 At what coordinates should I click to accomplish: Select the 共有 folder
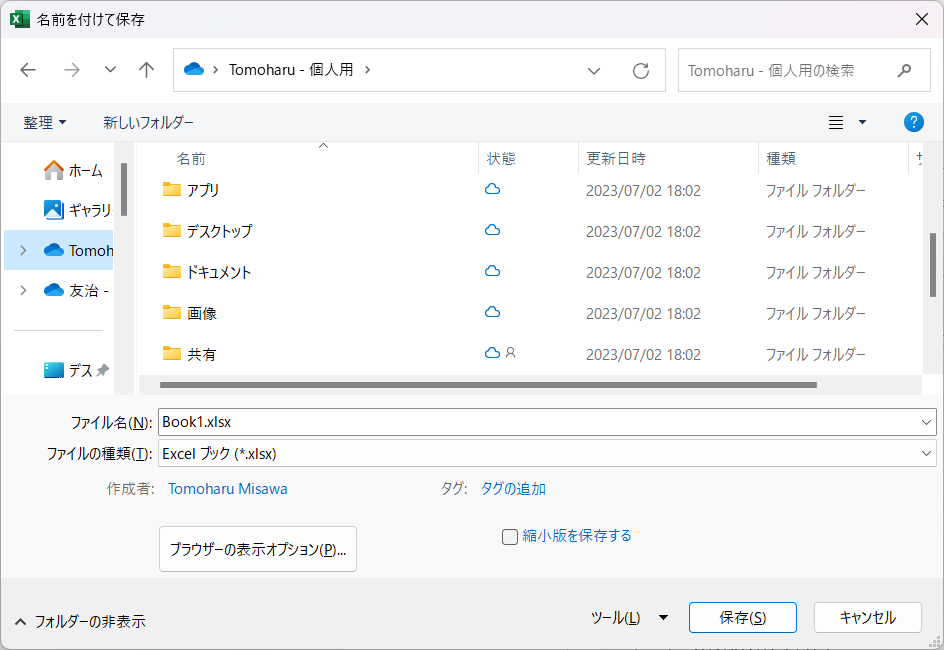click(x=190, y=354)
